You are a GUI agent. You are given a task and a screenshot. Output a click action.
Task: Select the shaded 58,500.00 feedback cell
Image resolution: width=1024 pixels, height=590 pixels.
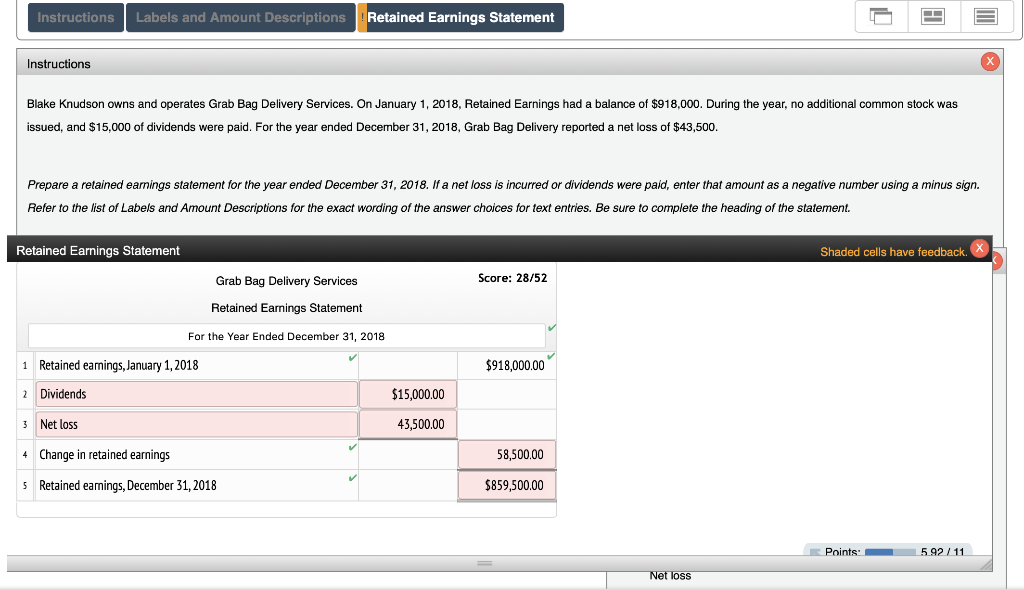pyautogui.click(x=506, y=454)
